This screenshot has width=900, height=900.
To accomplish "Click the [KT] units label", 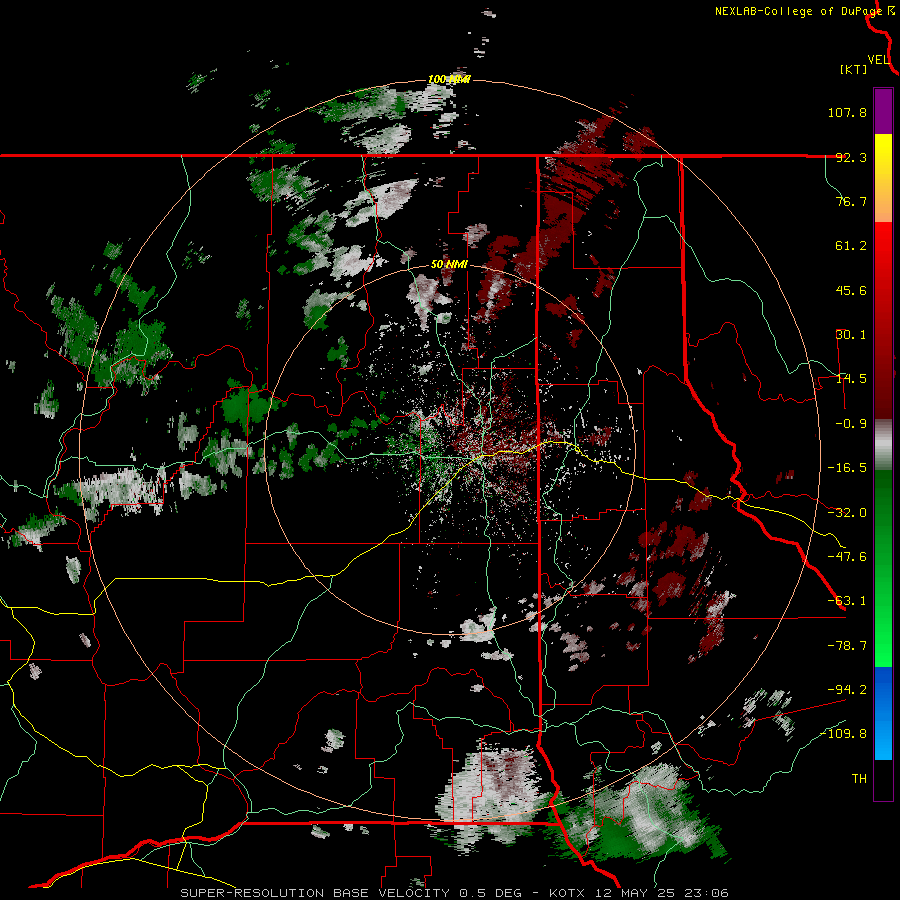I will (x=853, y=69).
